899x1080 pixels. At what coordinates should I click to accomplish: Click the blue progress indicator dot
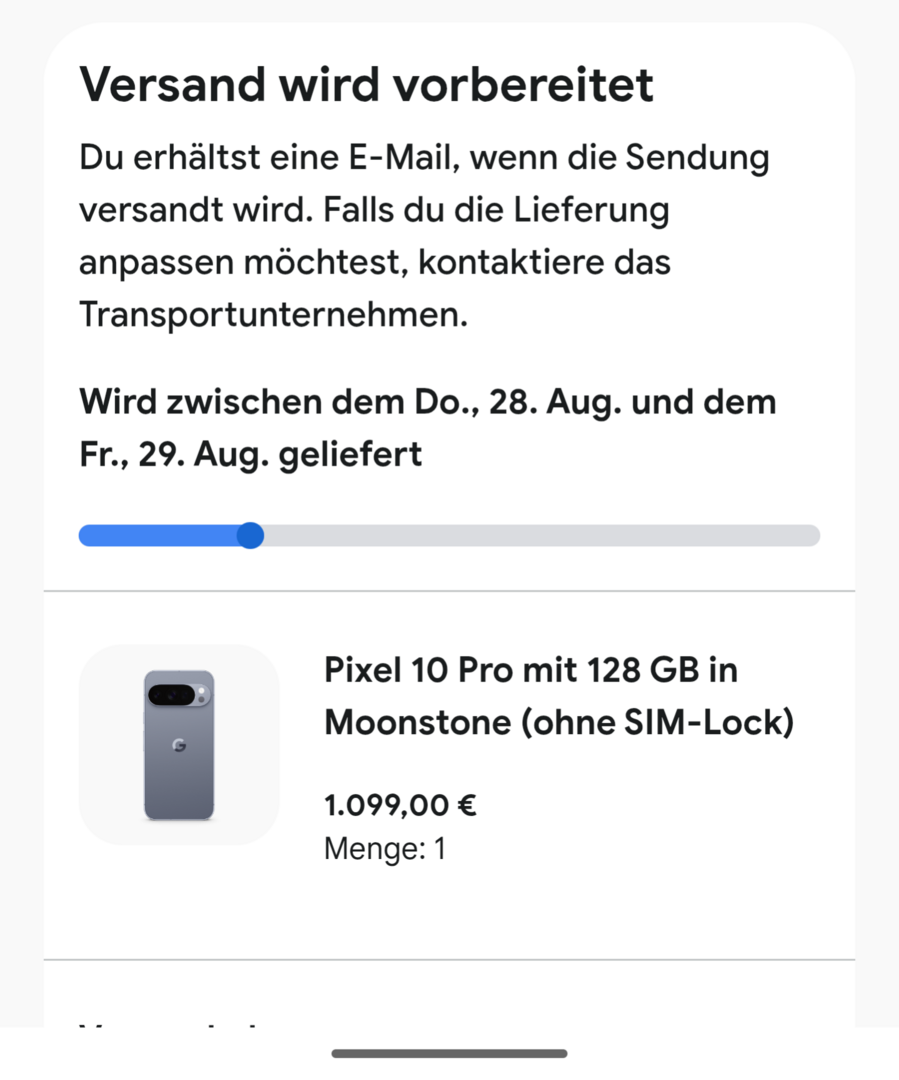tap(250, 536)
